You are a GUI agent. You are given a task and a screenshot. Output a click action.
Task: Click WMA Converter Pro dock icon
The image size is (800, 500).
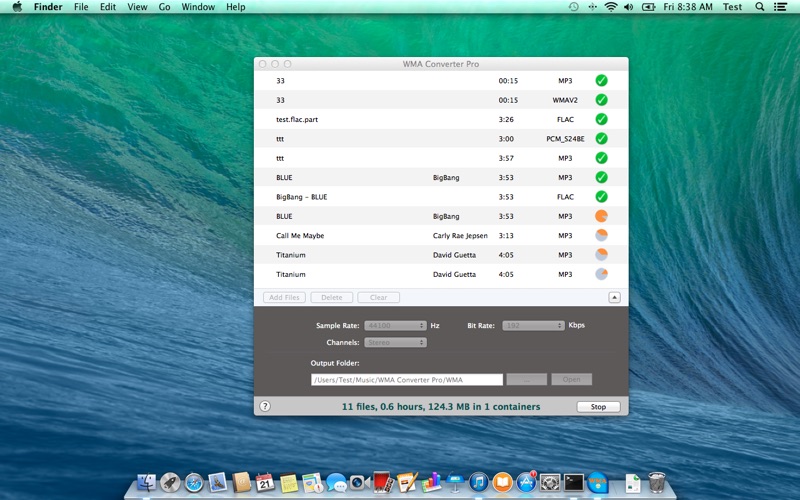click(597, 482)
